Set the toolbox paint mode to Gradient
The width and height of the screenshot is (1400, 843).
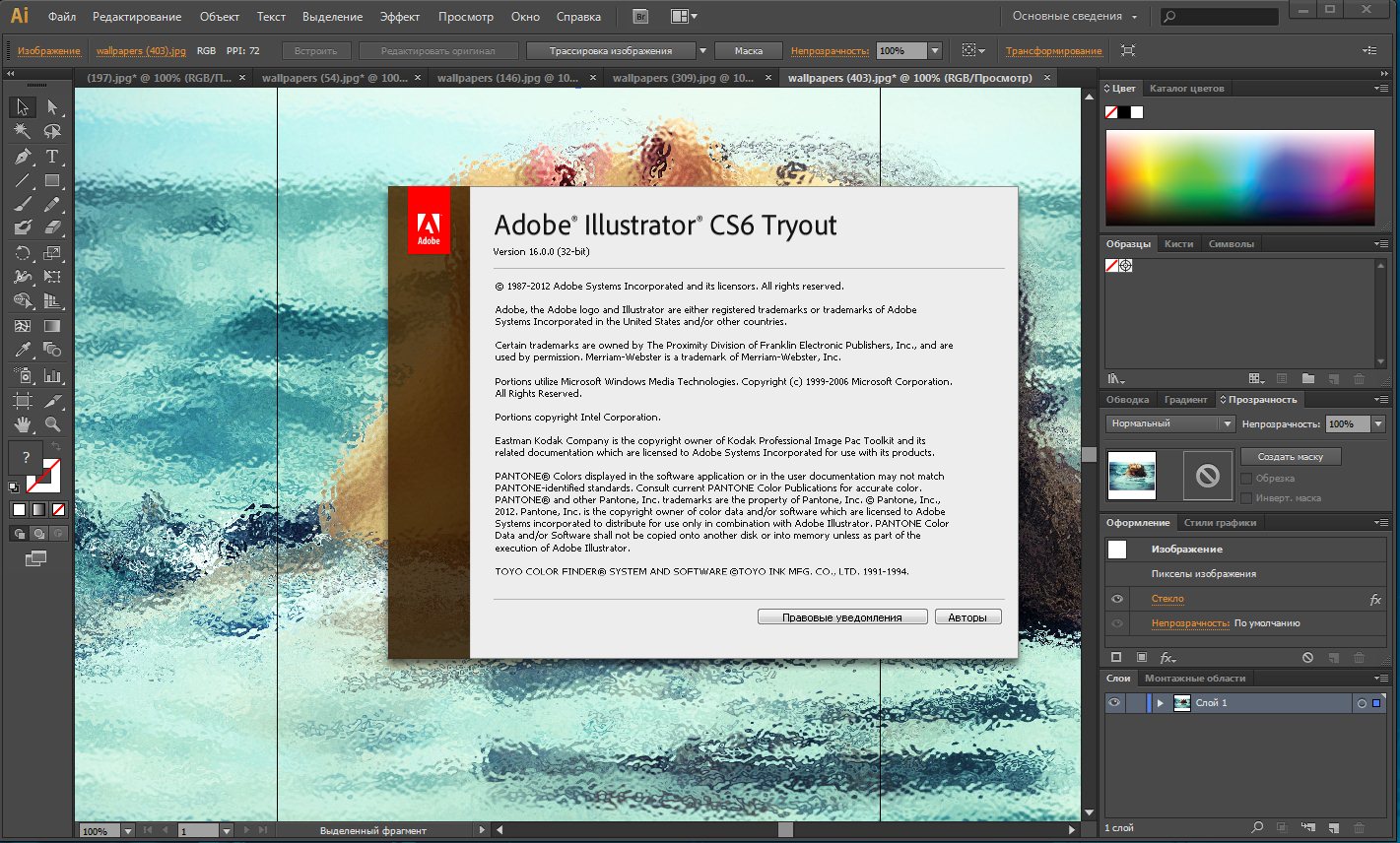(38, 509)
